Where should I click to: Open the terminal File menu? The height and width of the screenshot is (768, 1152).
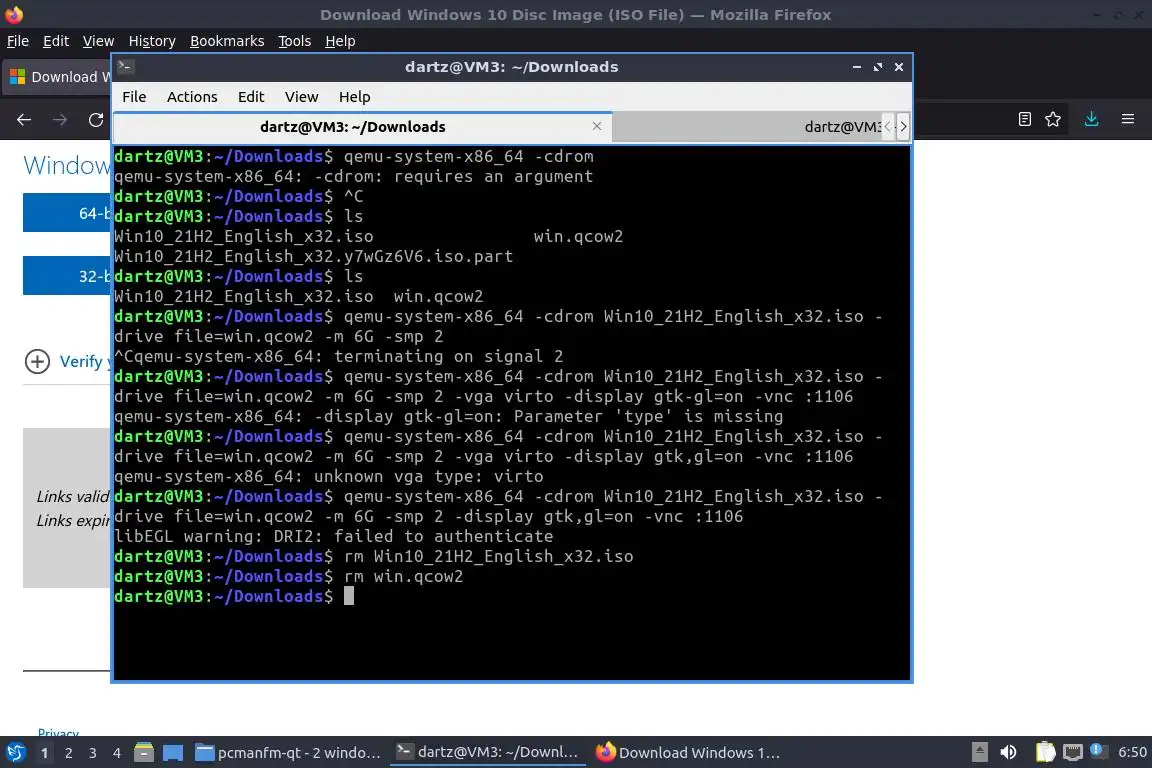(x=134, y=97)
